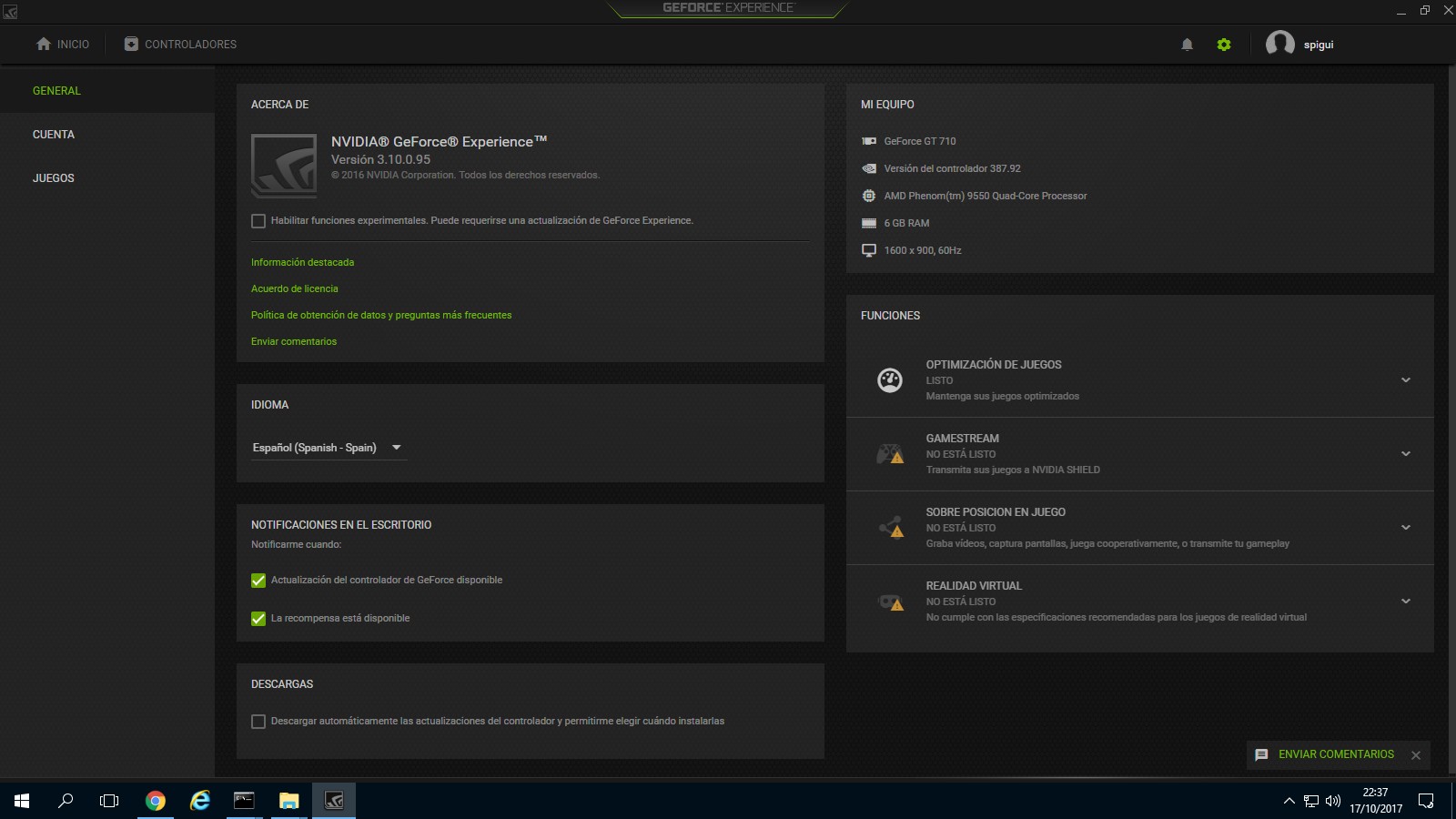The width and height of the screenshot is (1456, 819).
Task: Open the Español language dropdown
Action: click(x=328, y=448)
